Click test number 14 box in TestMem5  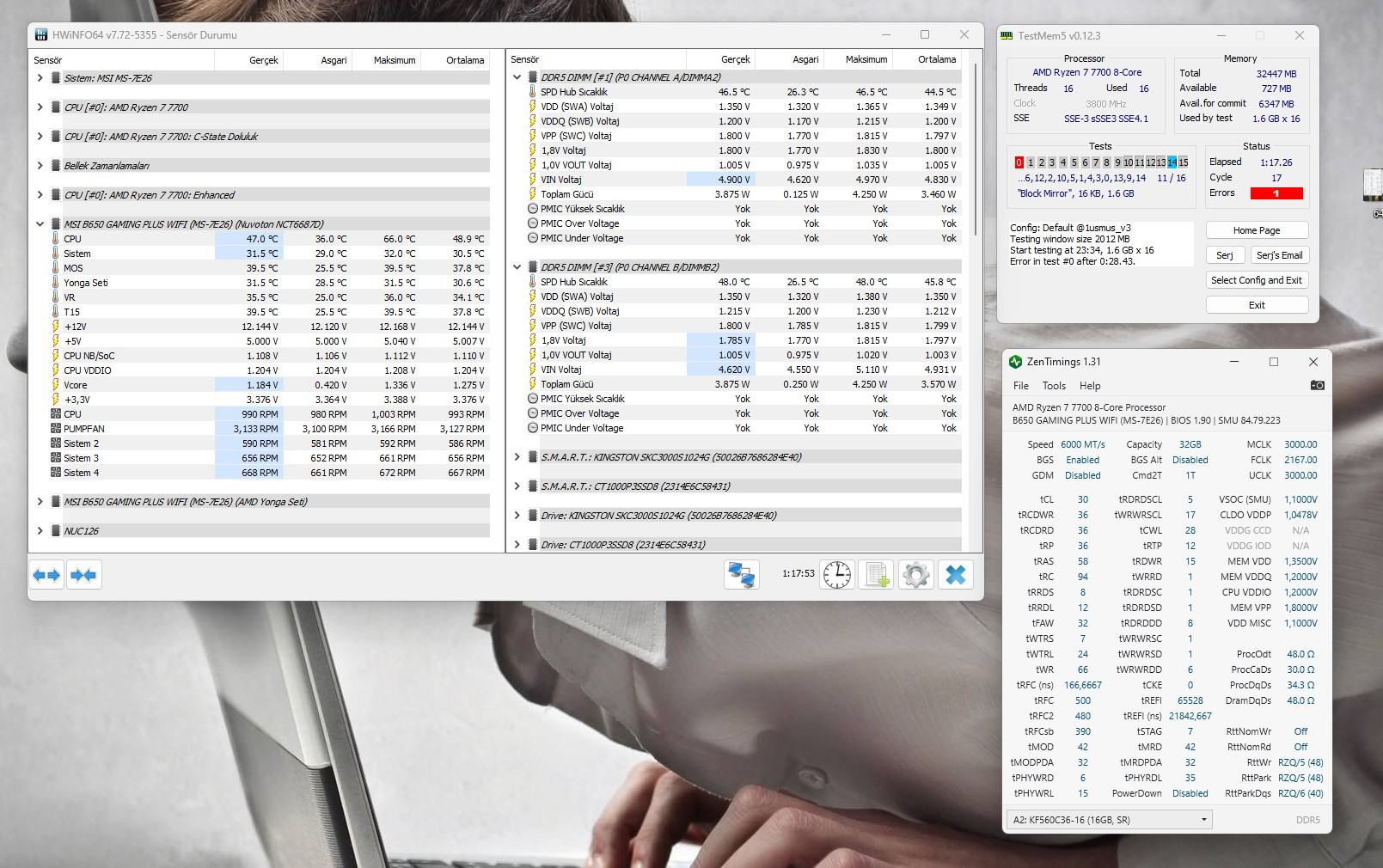pyautogui.click(x=1172, y=162)
